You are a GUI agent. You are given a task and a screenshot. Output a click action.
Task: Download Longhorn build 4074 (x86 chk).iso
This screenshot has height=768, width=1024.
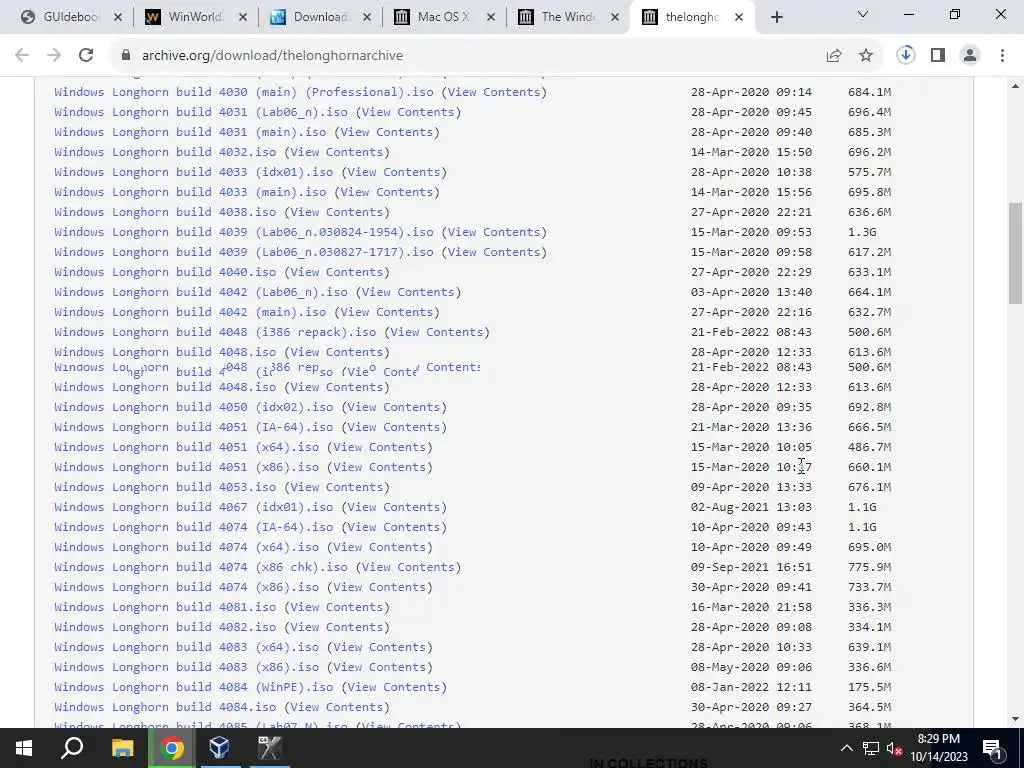tap(201, 568)
